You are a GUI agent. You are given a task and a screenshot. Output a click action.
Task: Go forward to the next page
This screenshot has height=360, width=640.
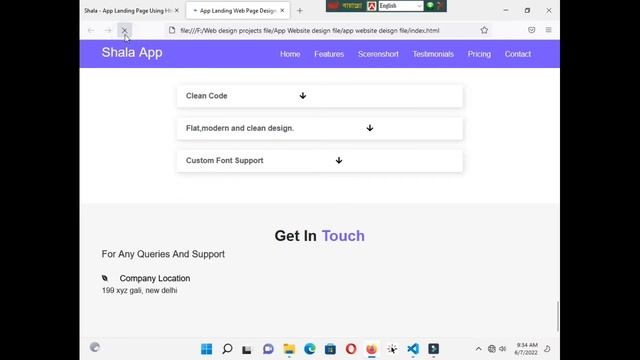(x=108, y=30)
